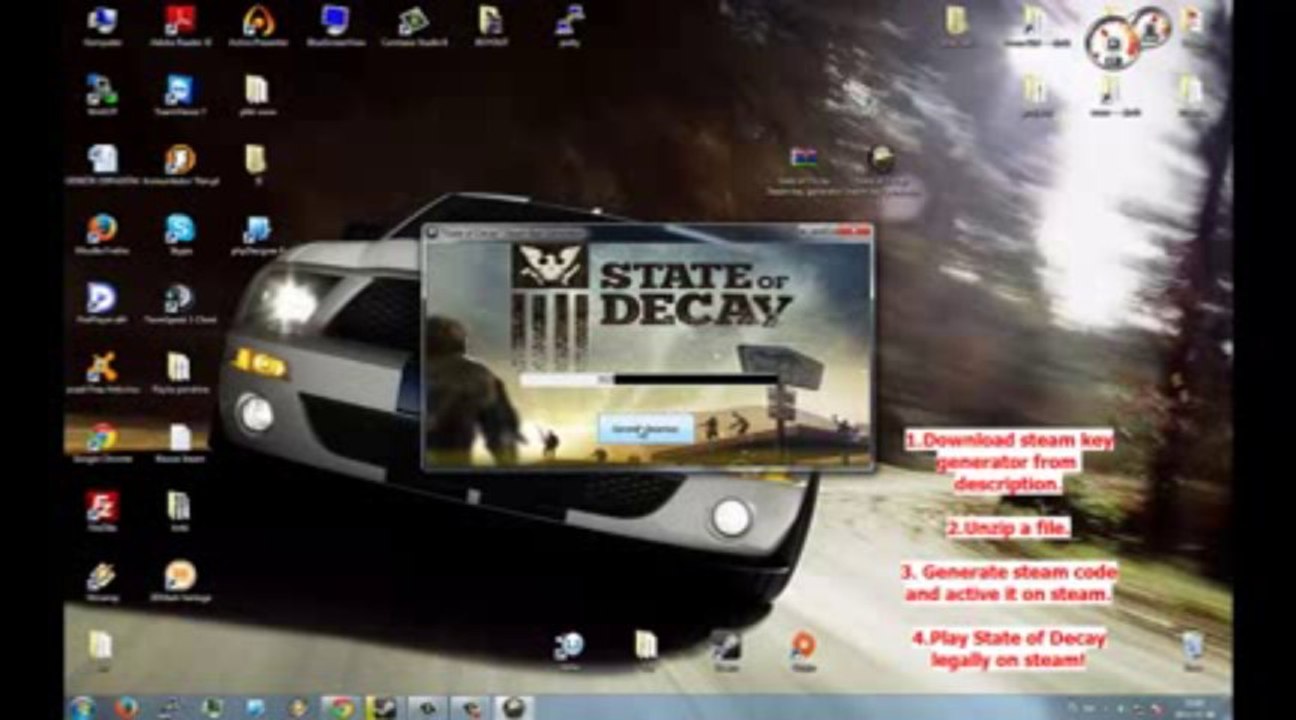Launch FileZilla desktop shortcut
Screen dimensions: 1296x720
[101, 511]
